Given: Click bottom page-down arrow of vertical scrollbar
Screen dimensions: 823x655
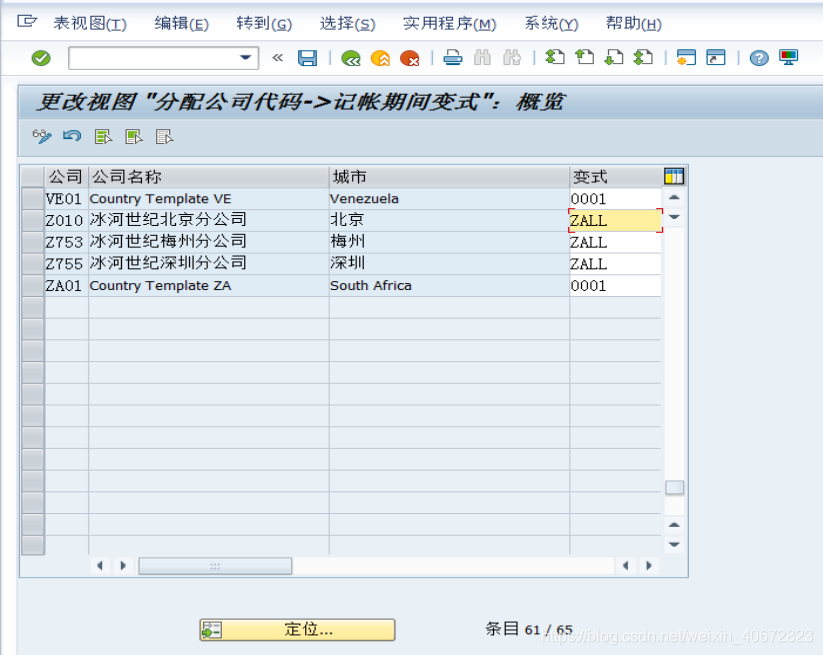Looking at the screenshot, I should pos(674,544).
